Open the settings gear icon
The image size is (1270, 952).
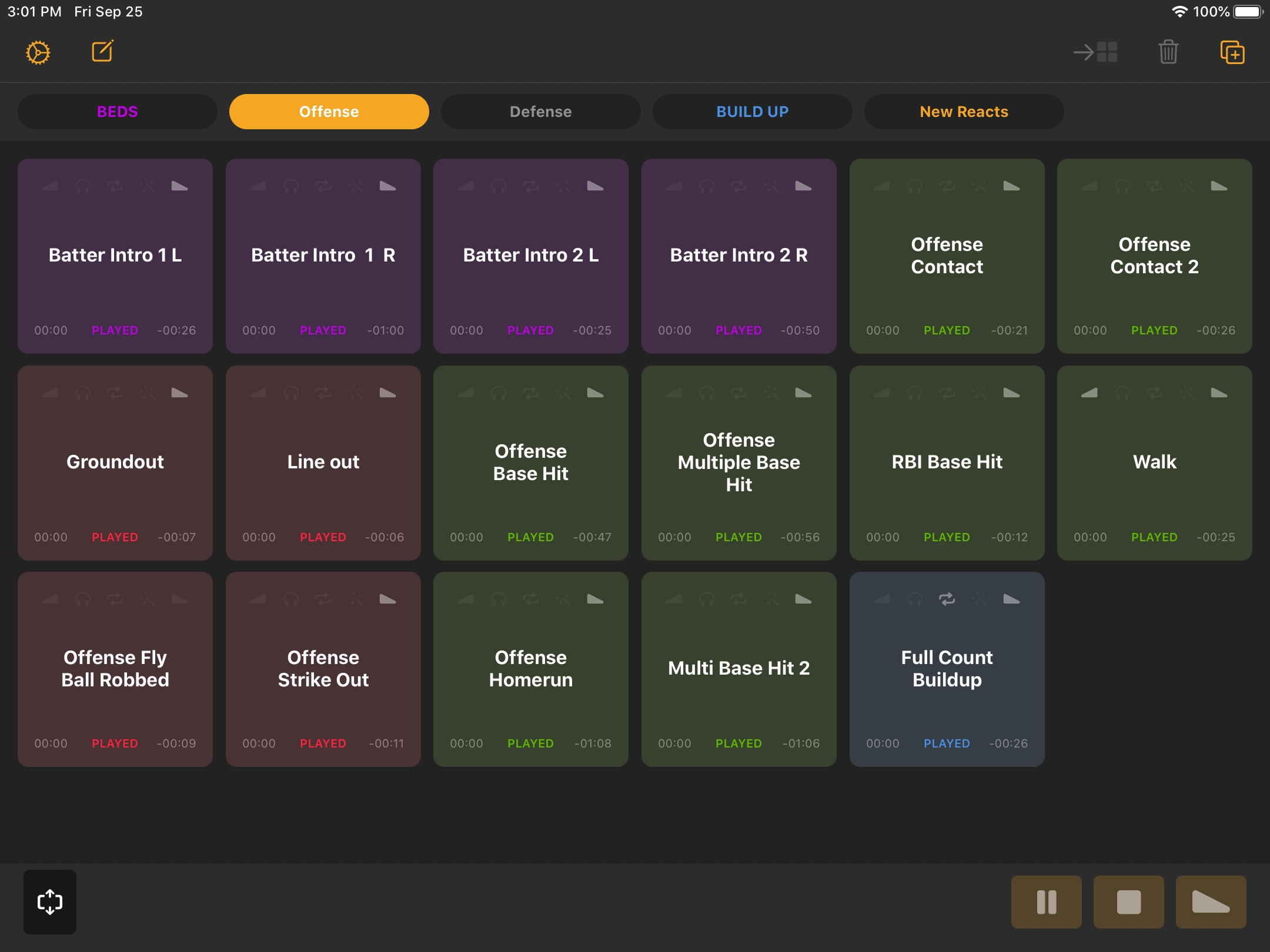[38, 52]
